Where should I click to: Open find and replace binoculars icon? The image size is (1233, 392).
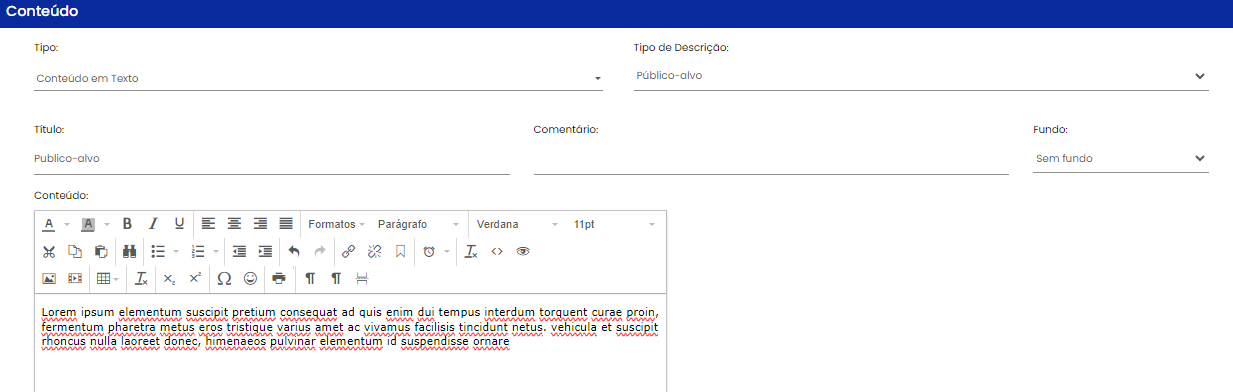[x=129, y=251]
